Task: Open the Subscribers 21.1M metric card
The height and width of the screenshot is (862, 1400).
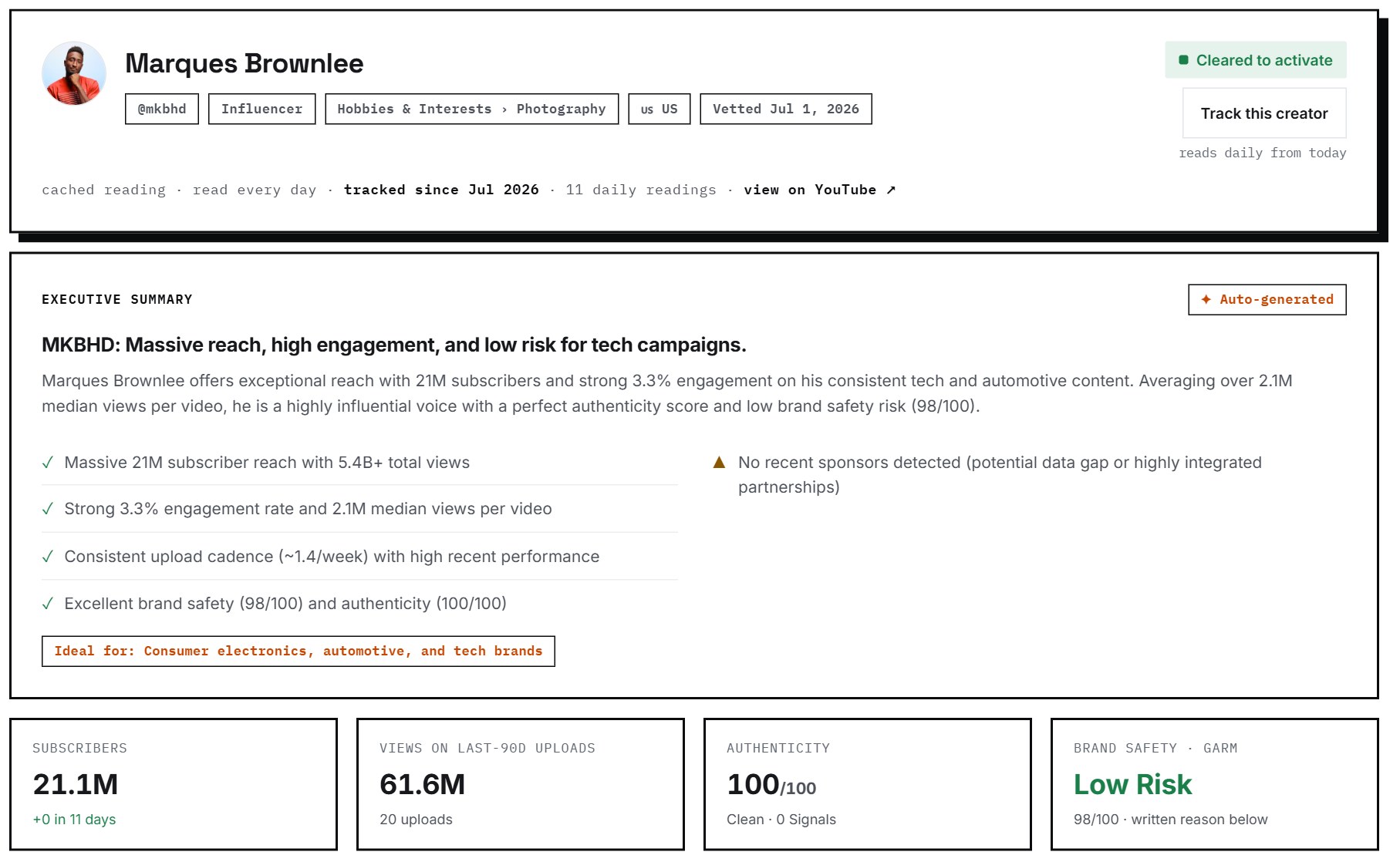Action: tap(174, 784)
